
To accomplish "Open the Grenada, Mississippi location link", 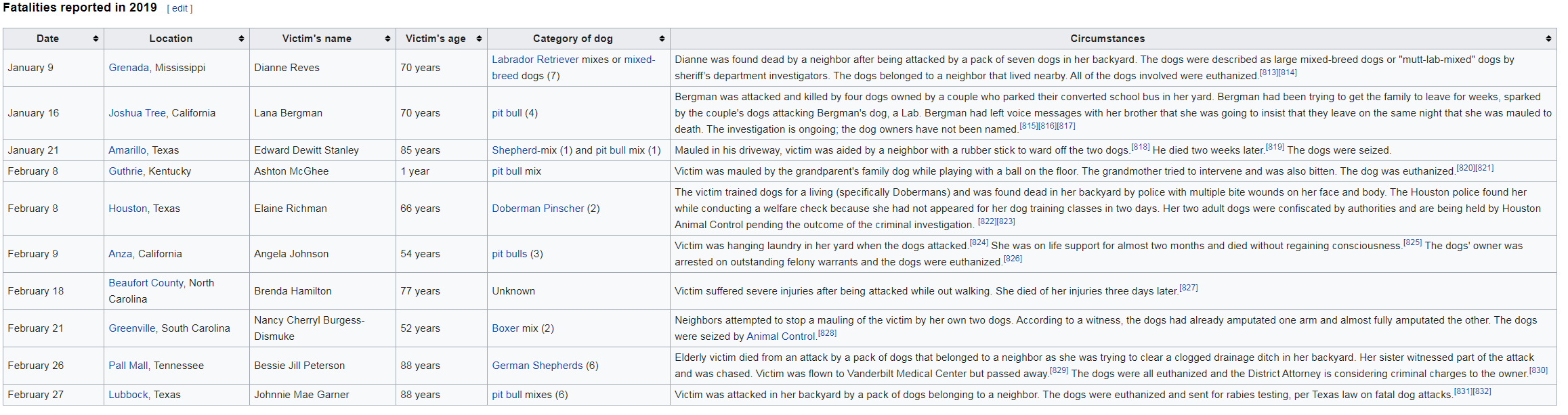I will pos(129,68).
